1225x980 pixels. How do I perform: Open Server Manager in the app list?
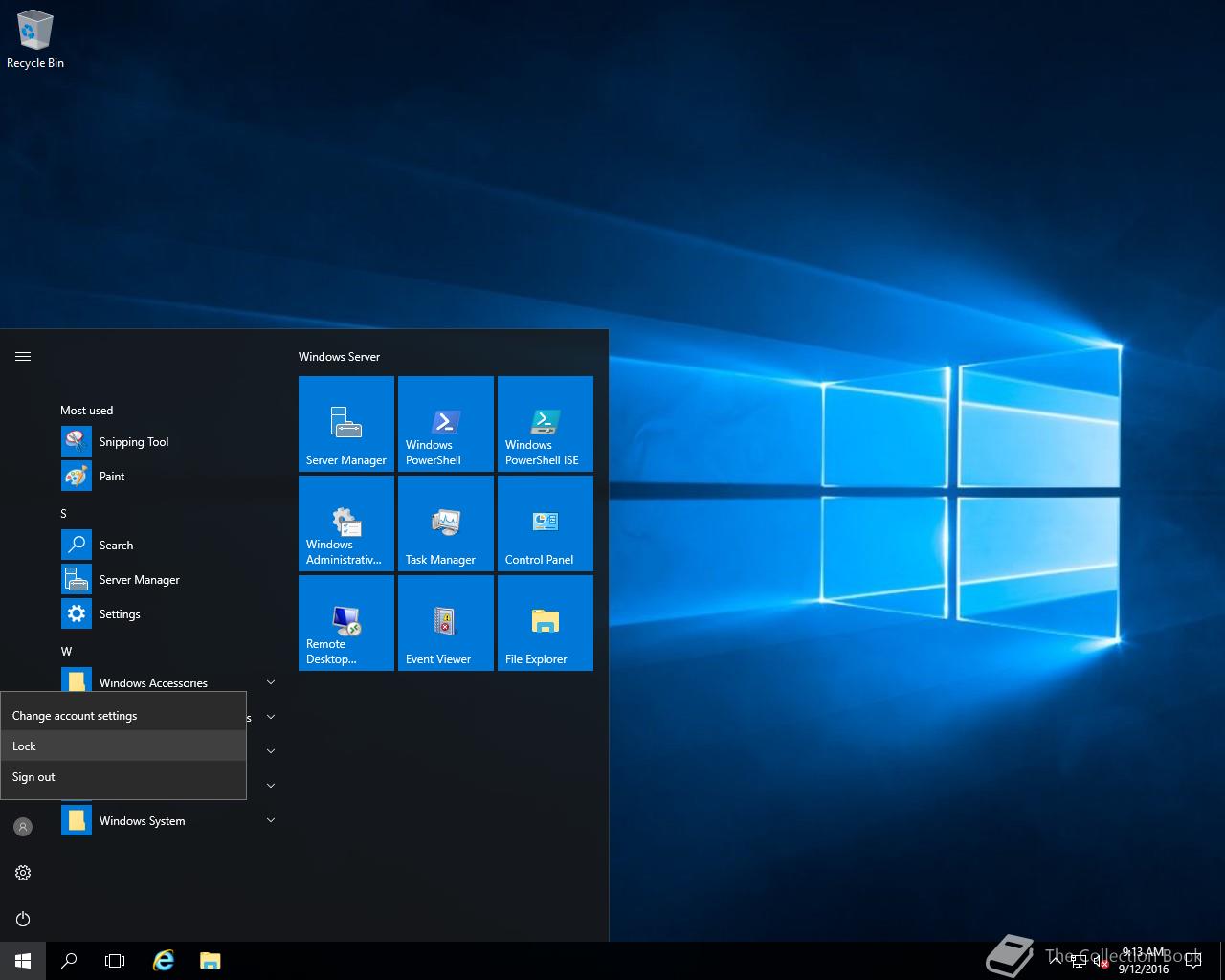(x=168, y=579)
